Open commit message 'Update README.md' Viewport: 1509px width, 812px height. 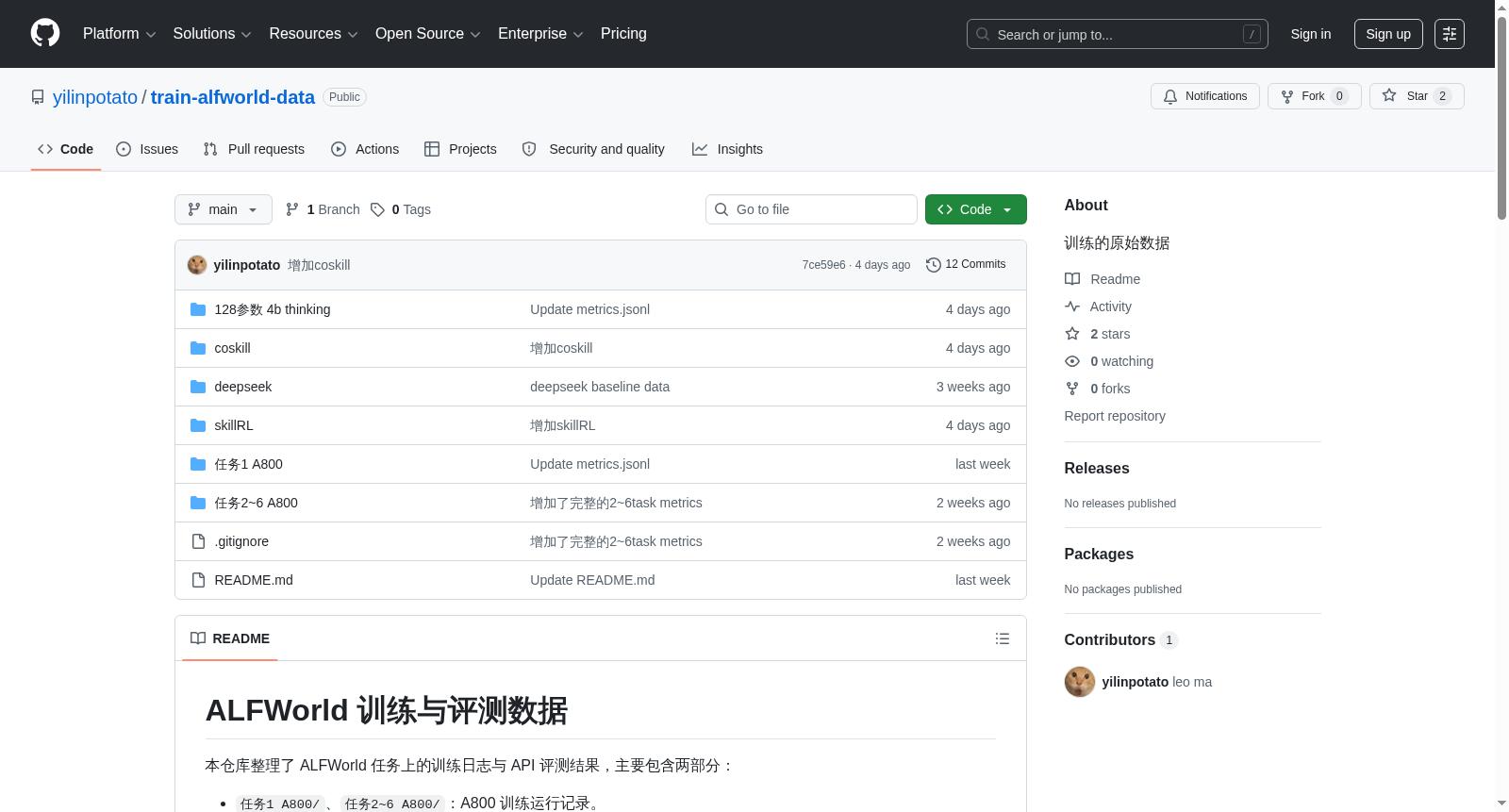tap(592, 580)
